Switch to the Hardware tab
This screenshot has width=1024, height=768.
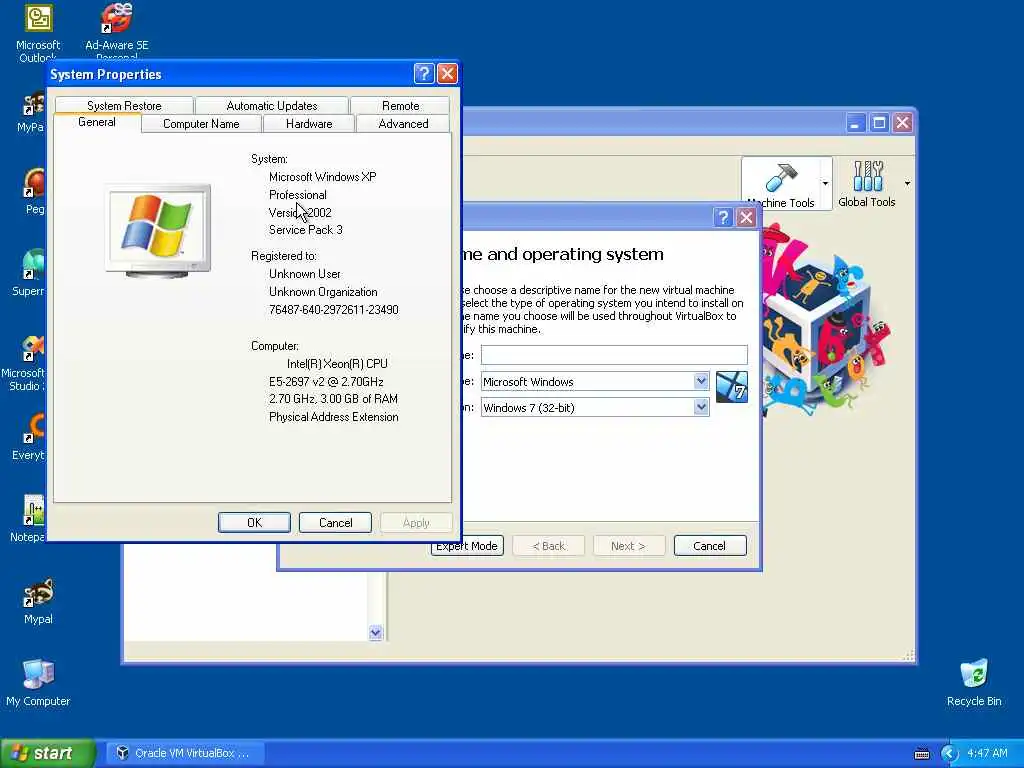coord(309,123)
